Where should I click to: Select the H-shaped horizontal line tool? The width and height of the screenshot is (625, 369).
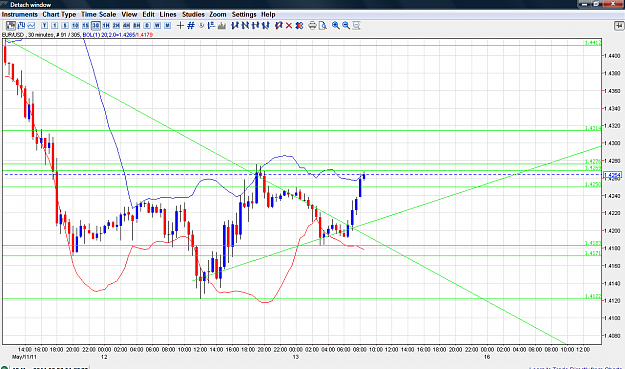pos(256,26)
